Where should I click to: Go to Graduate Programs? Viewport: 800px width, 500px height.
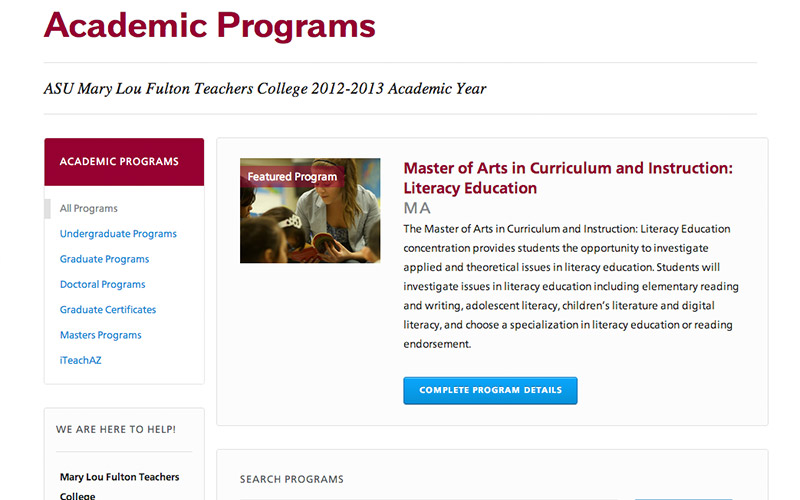pyautogui.click(x=104, y=259)
